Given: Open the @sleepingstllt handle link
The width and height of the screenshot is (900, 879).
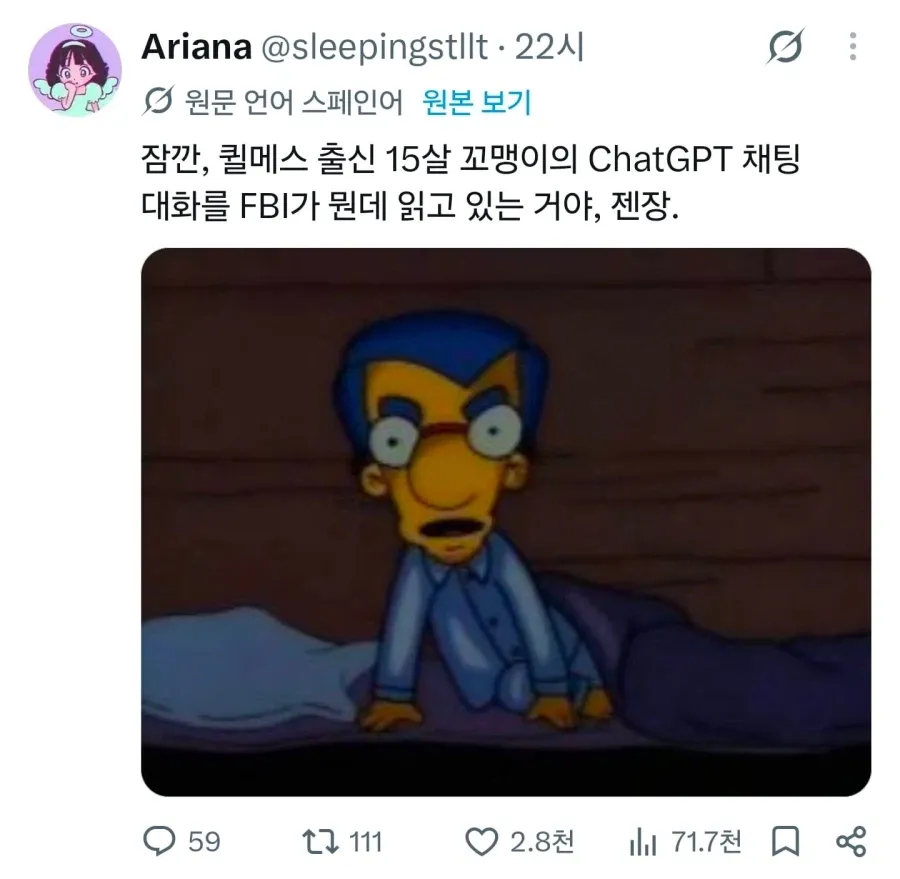Looking at the screenshot, I should tap(374, 47).
